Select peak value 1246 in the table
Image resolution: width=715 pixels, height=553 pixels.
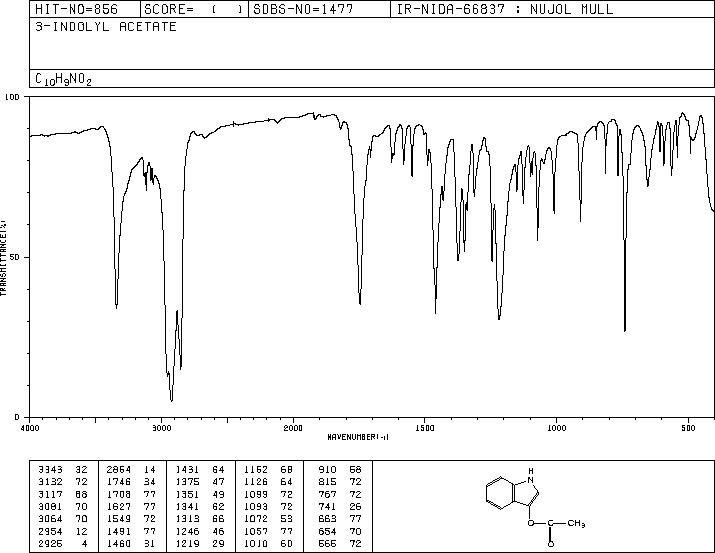187,532
